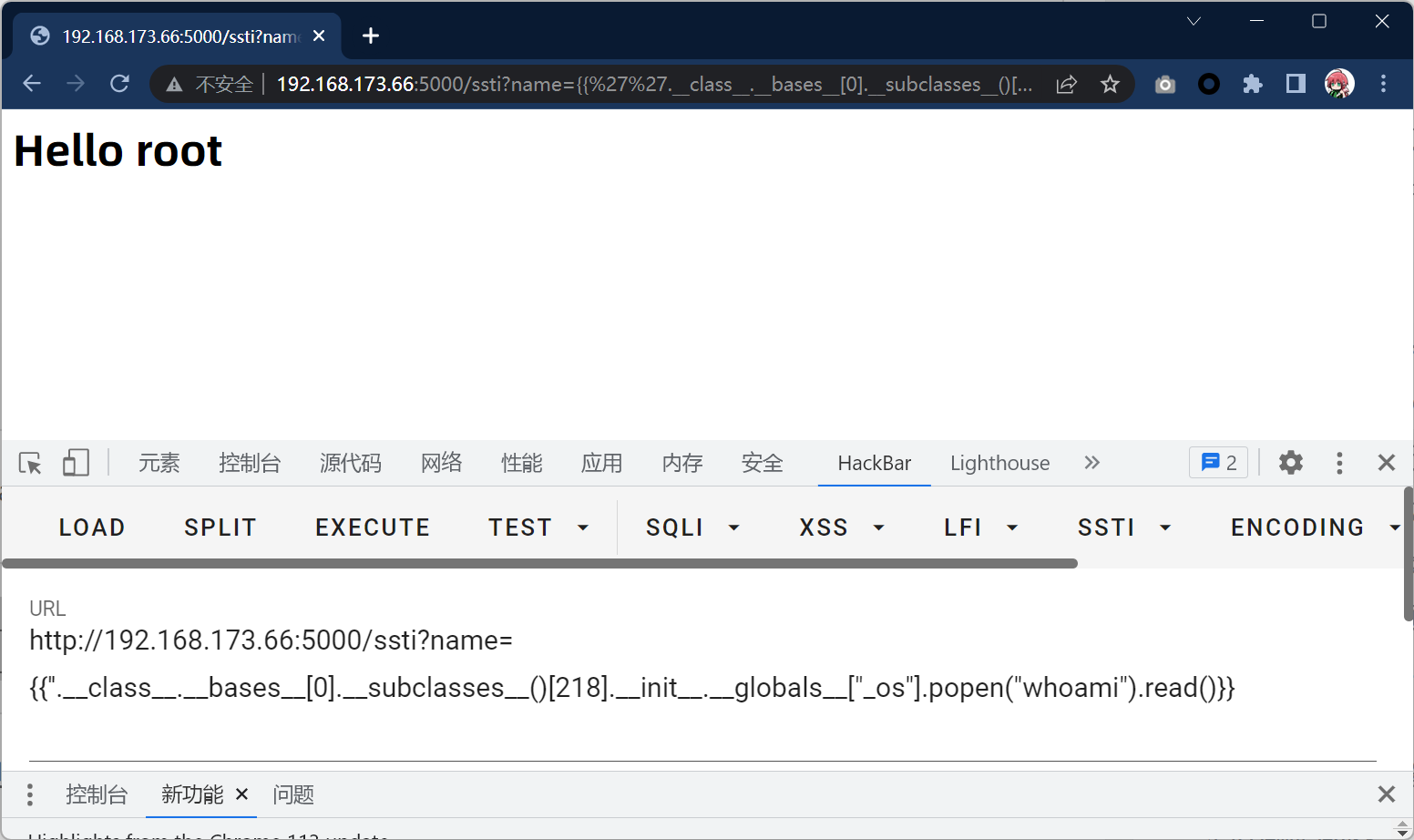Open DevTools settings gear
The image size is (1414, 840).
[1290, 463]
